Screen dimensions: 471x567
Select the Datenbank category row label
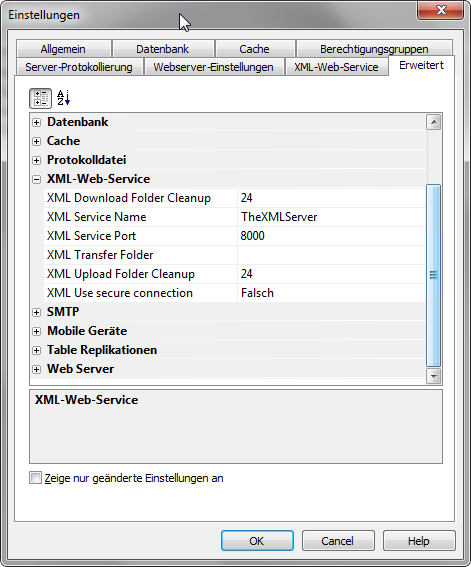77,122
